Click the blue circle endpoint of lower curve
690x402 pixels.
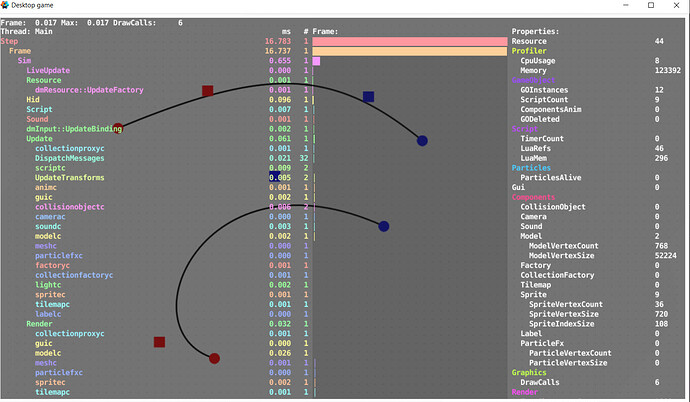point(384,227)
